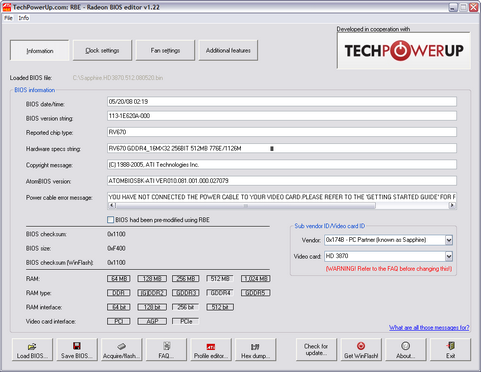Click the DDR RAM type indicator
This screenshot has width=481, height=372.
pyautogui.click(x=119, y=293)
